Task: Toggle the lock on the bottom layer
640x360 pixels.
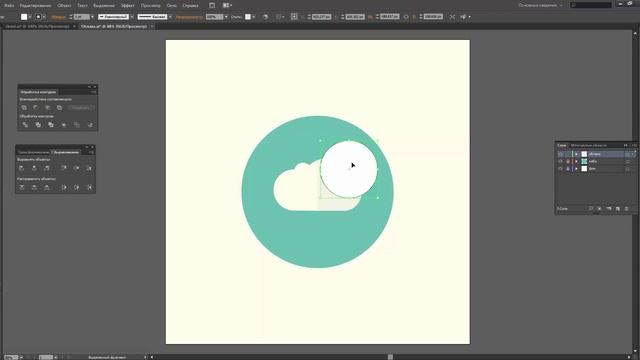Action: (x=568, y=169)
